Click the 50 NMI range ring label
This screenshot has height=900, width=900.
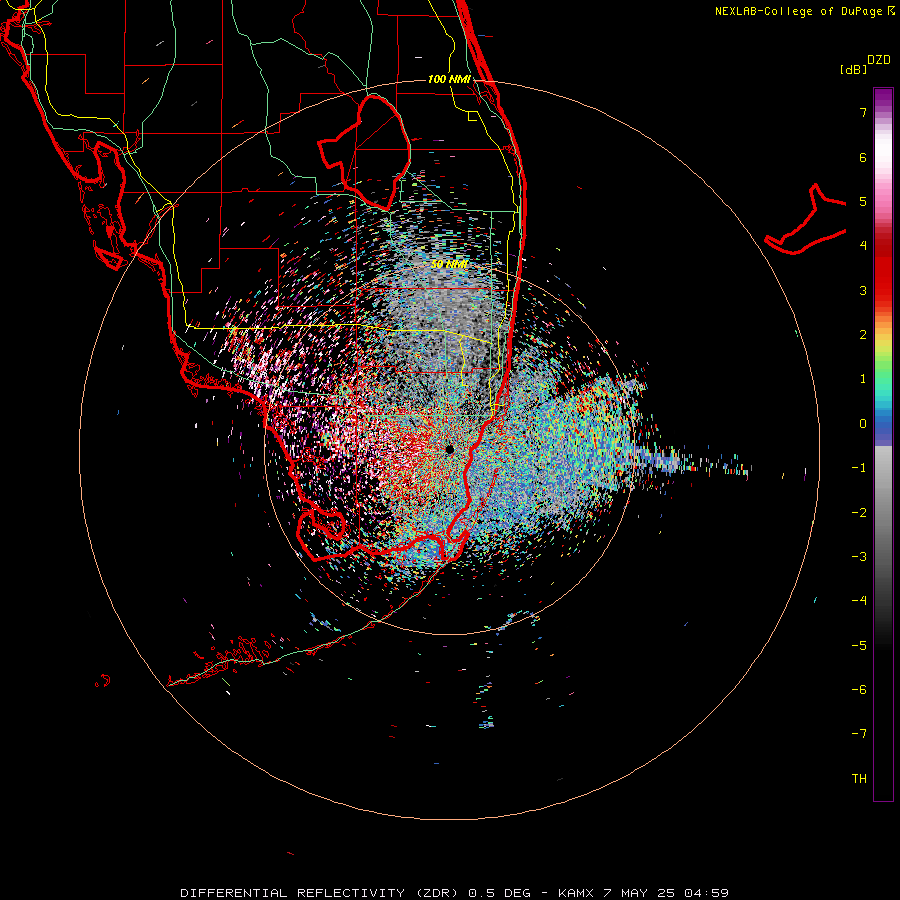(449, 264)
